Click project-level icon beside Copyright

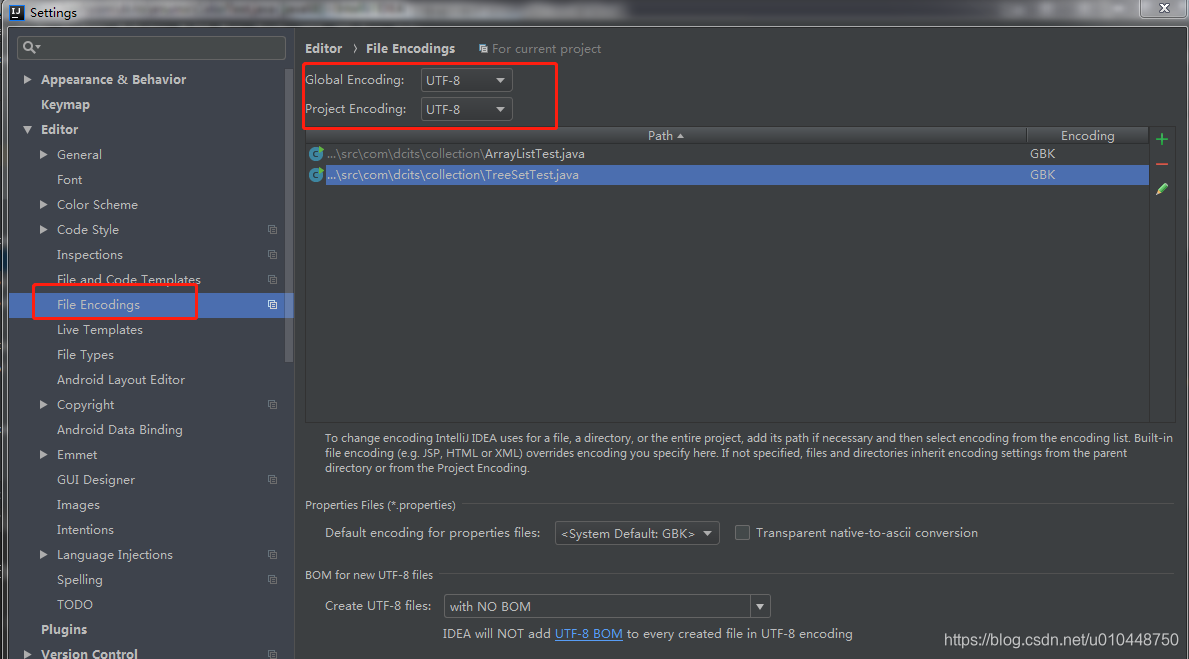[x=272, y=405]
